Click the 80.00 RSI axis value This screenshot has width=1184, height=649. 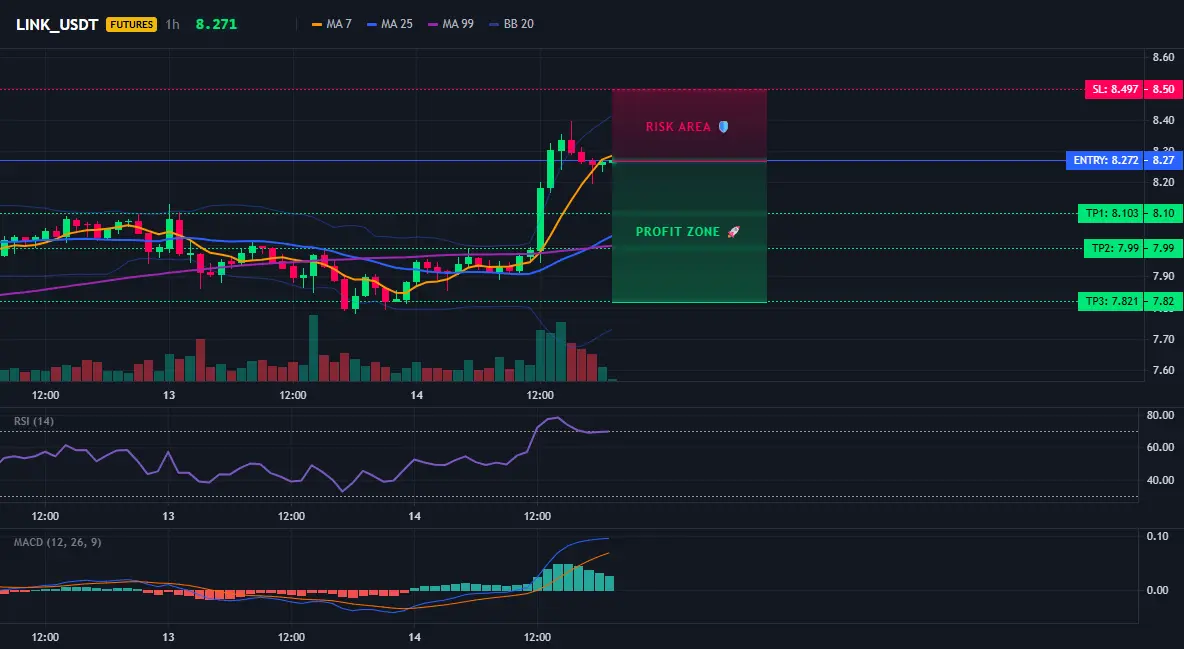pyautogui.click(x=1161, y=415)
